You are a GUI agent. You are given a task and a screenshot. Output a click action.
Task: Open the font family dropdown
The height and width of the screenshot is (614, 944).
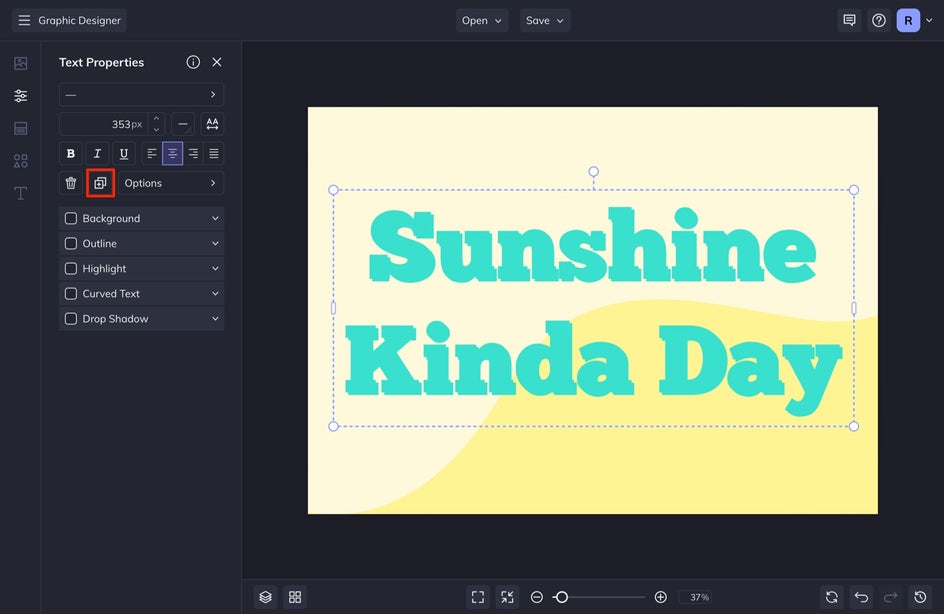(141, 95)
